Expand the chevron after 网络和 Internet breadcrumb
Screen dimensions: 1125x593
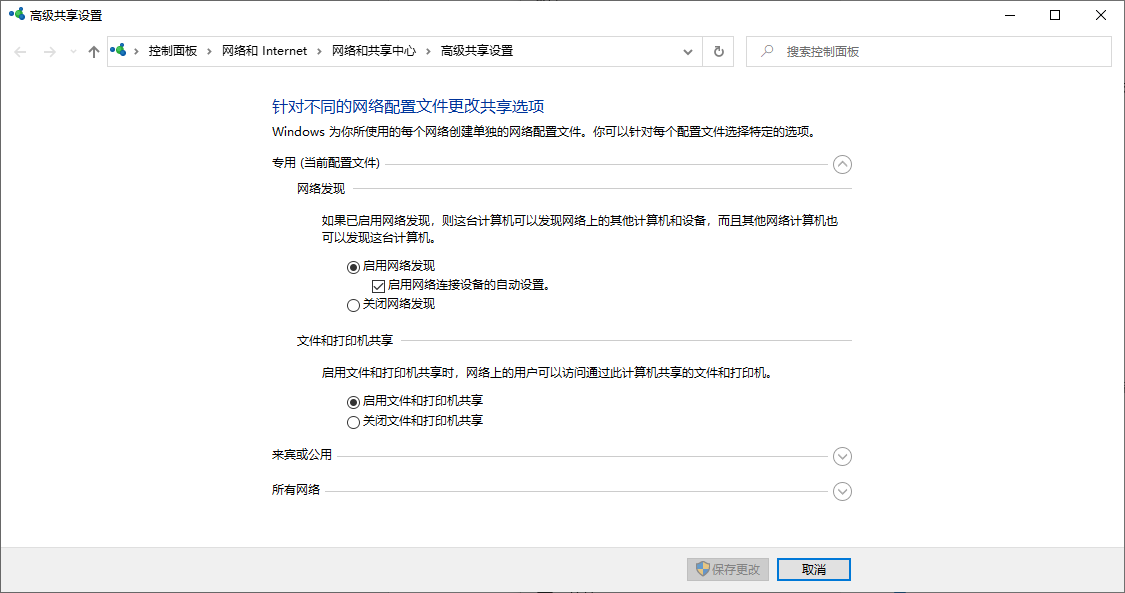click(319, 51)
